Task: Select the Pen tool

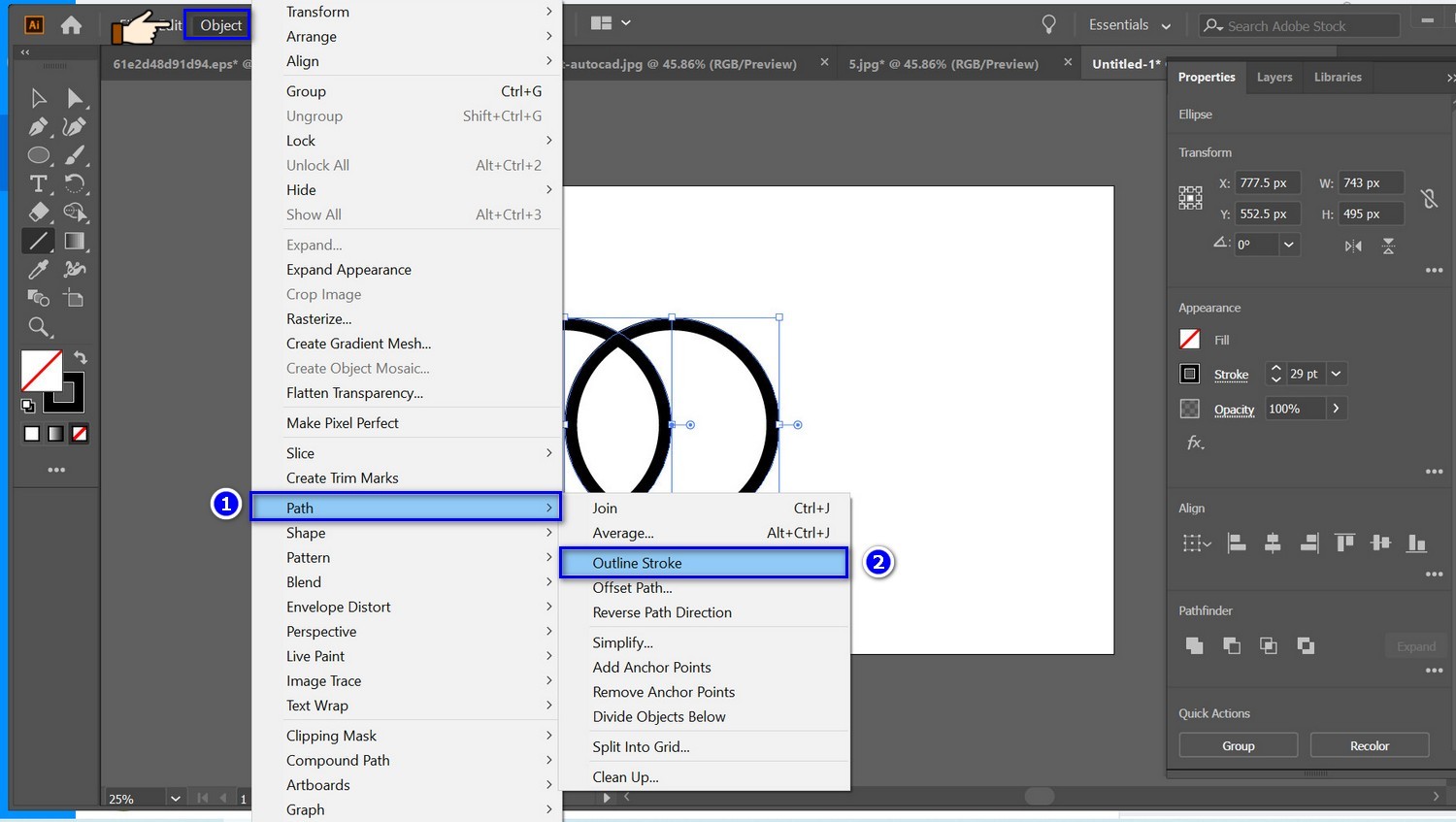Action: pos(38,126)
